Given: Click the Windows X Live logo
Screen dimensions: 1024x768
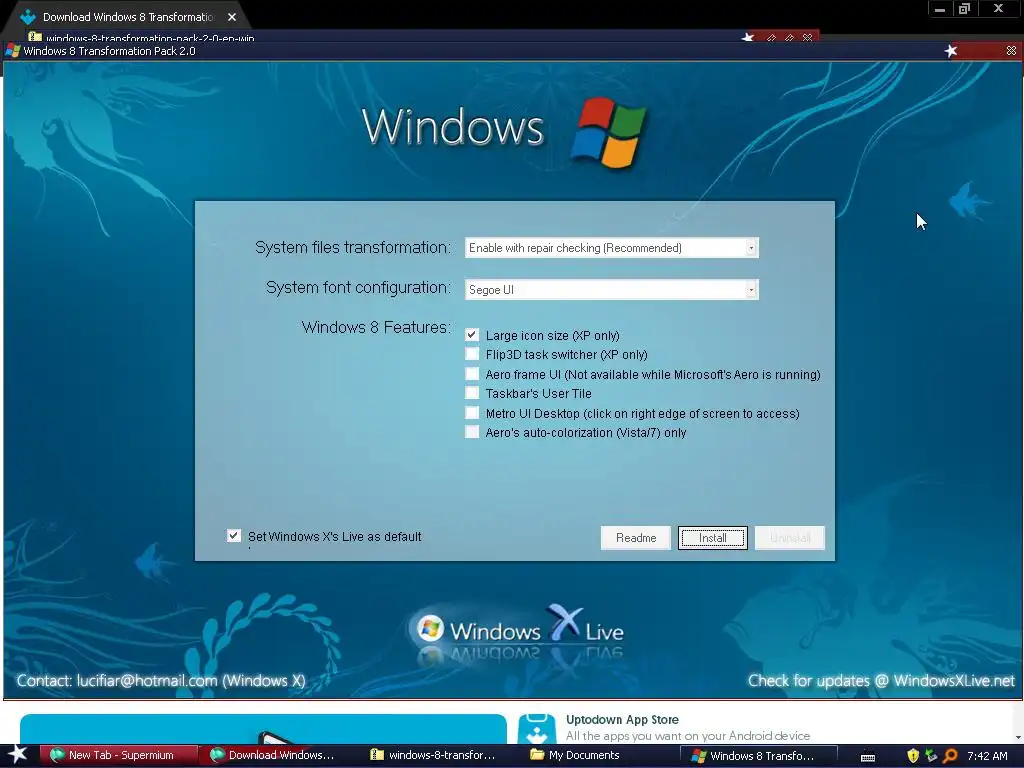Looking at the screenshot, I should pos(519,630).
